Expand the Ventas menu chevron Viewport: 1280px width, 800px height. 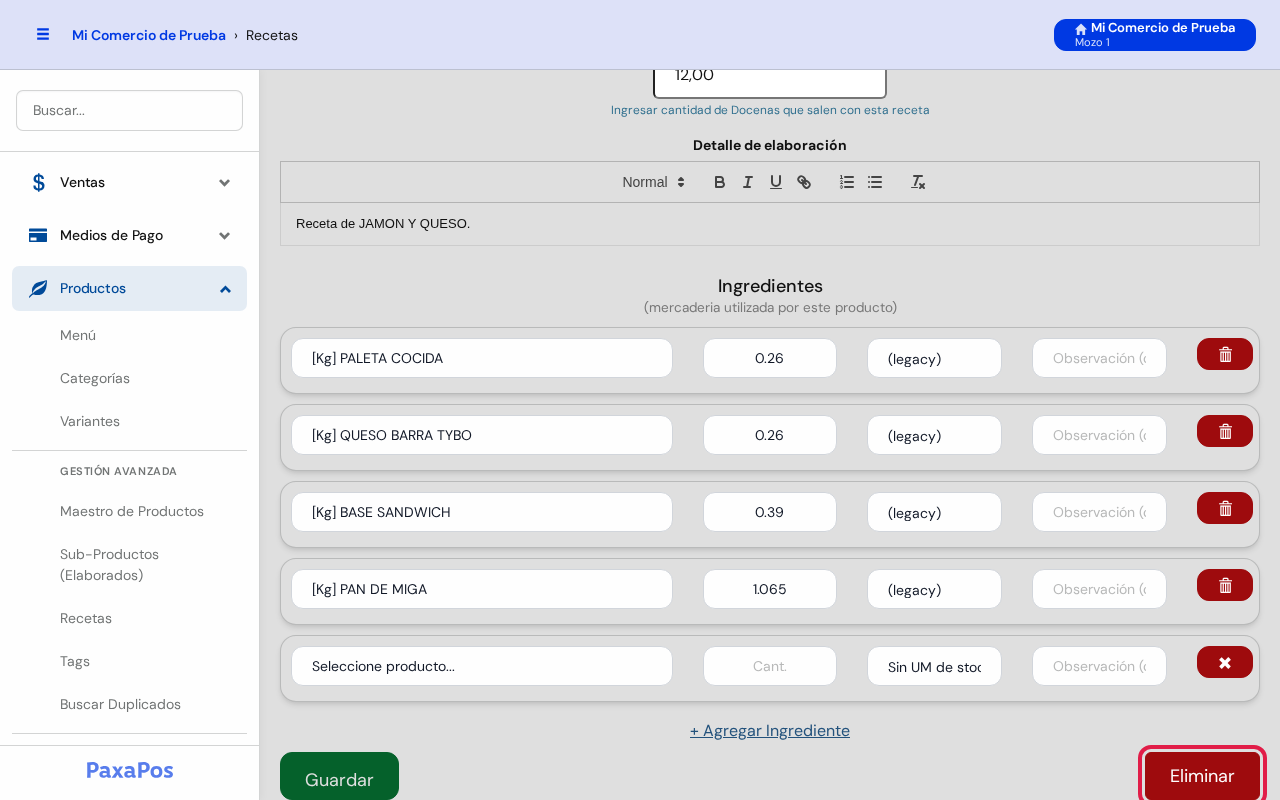(x=225, y=182)
